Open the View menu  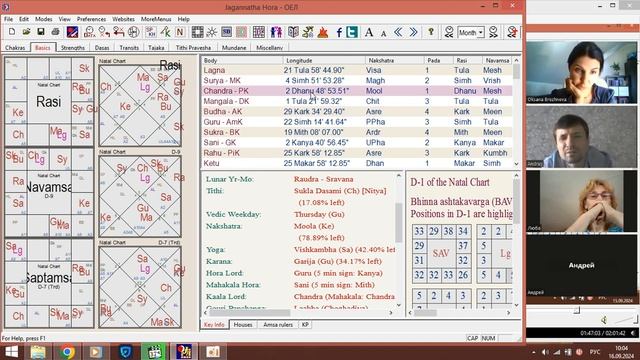64,19
